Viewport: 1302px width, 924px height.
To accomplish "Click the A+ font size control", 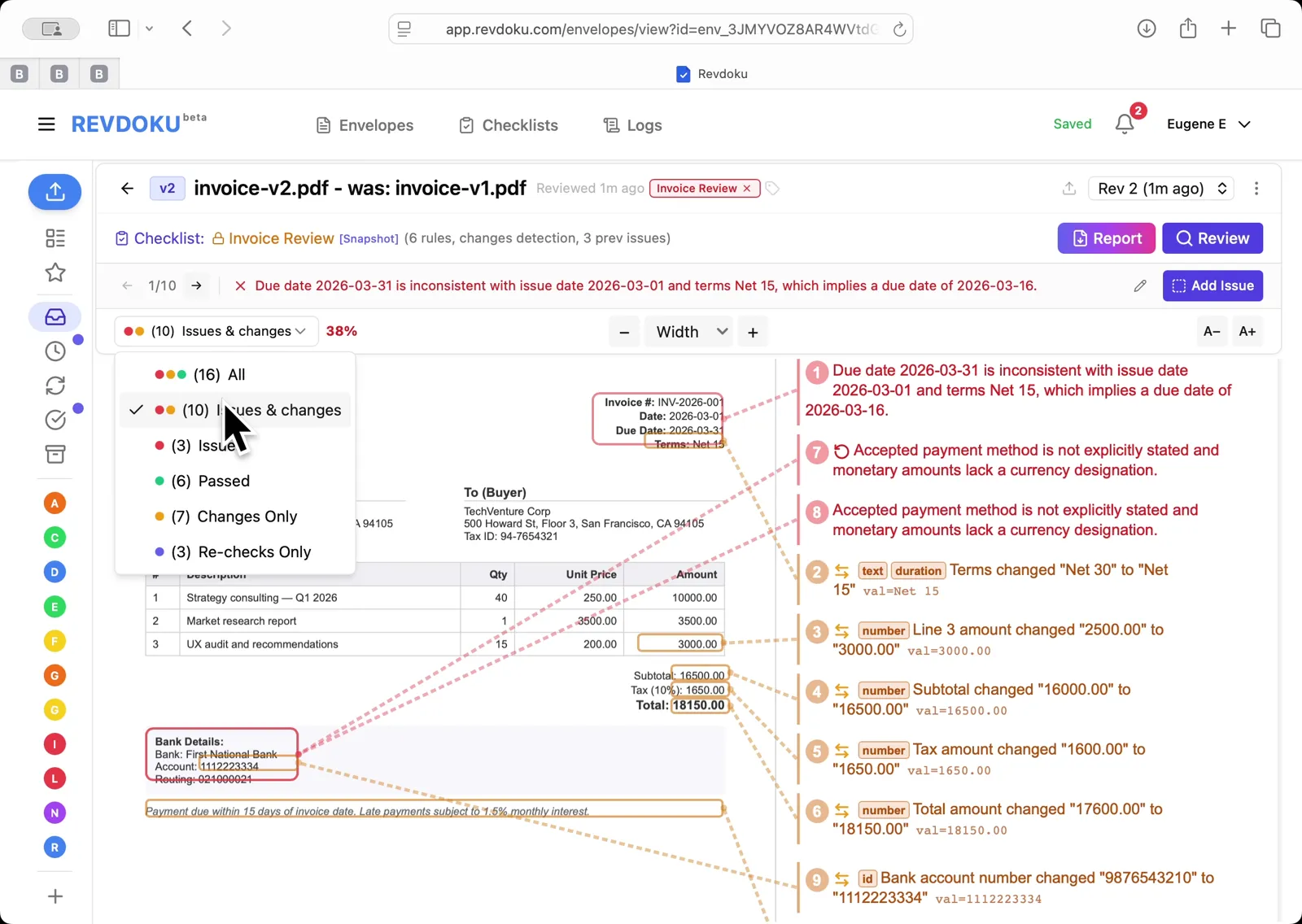I will point(1247,331).
